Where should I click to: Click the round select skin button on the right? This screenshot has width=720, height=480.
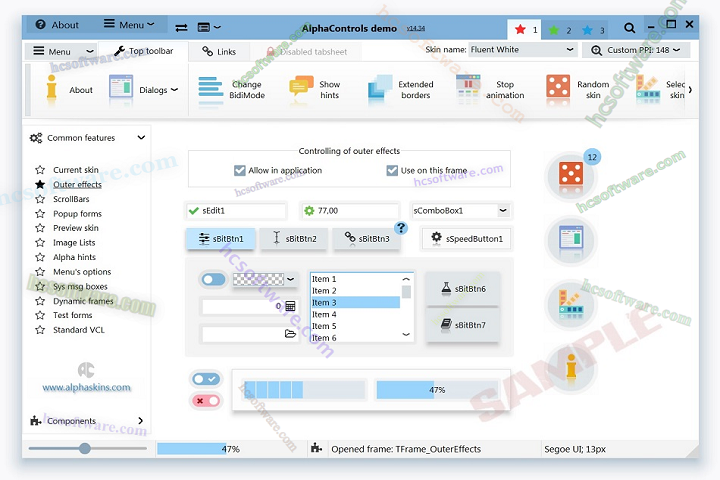point(571,304)
